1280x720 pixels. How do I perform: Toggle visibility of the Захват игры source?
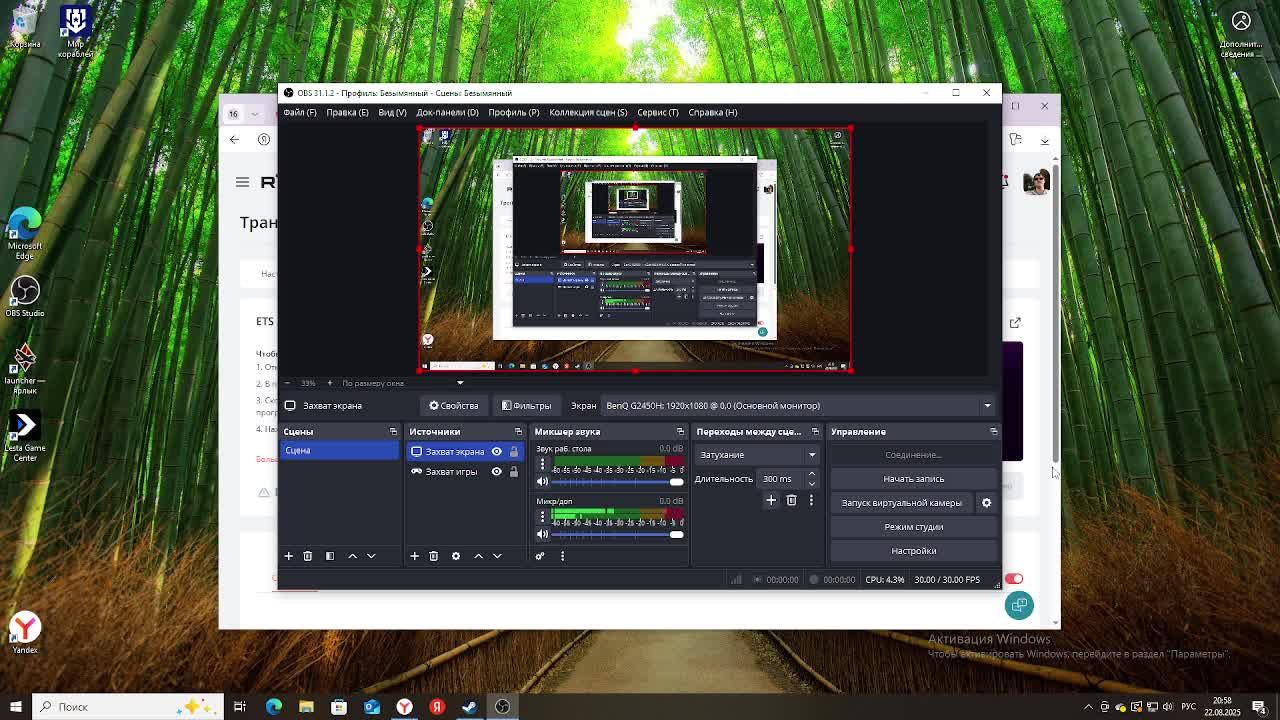tap(496, 472)
